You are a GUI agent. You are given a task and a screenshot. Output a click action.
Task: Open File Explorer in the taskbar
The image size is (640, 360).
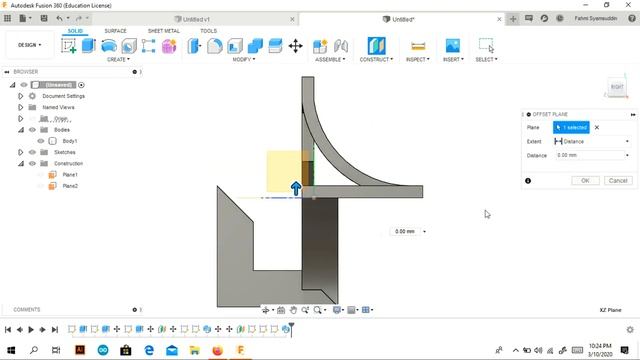[195, 350]
